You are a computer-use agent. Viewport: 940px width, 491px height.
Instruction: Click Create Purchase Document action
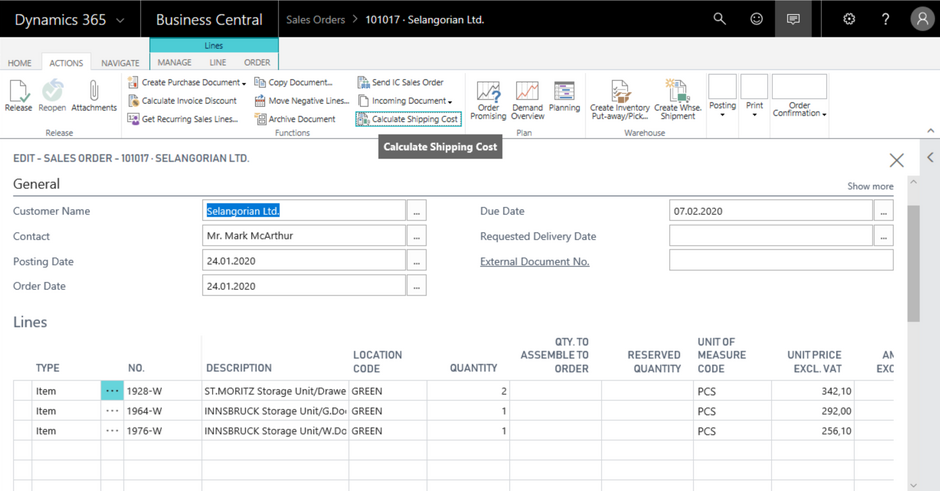186,83
